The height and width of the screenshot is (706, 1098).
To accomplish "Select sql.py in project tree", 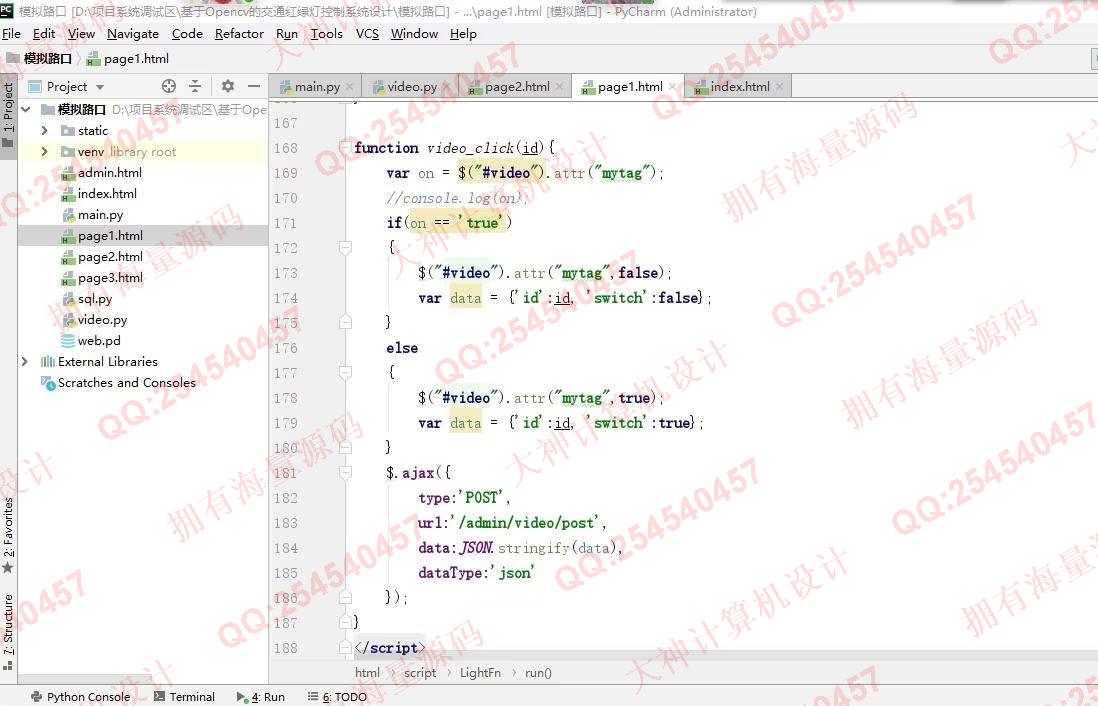I will click(95, 299).
